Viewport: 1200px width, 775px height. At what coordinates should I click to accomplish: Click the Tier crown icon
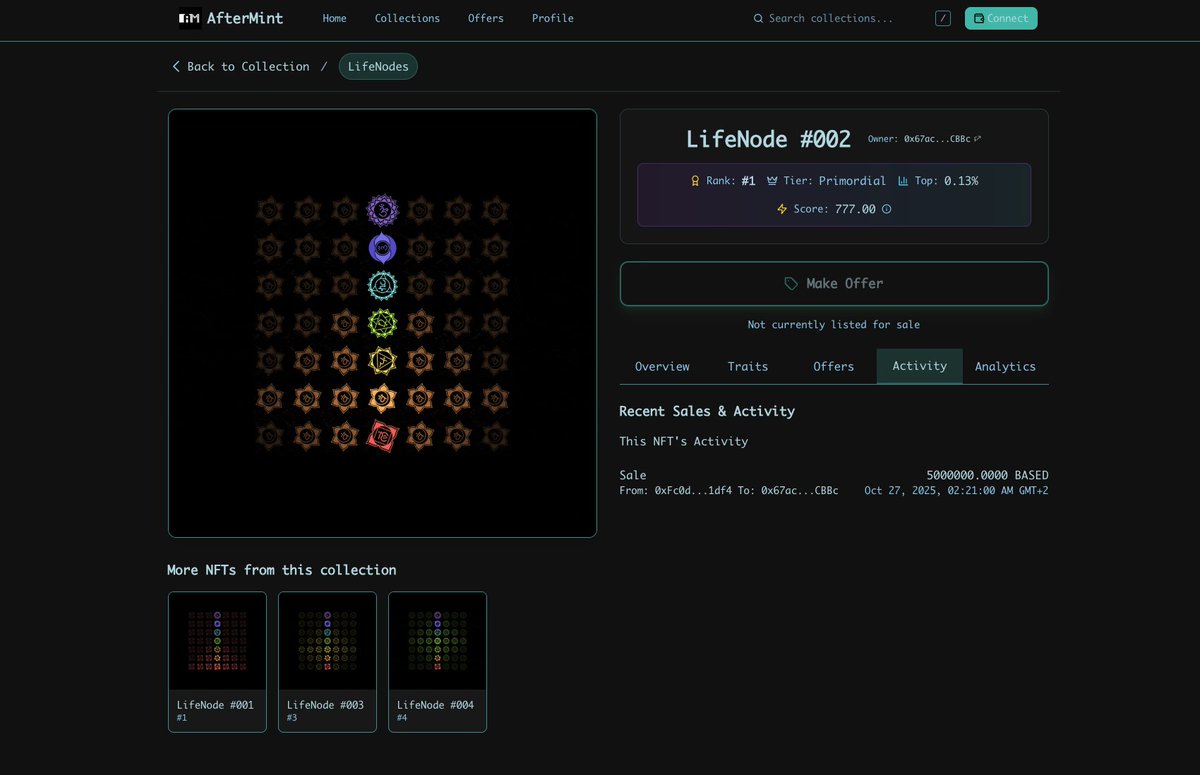click(772, 181)
